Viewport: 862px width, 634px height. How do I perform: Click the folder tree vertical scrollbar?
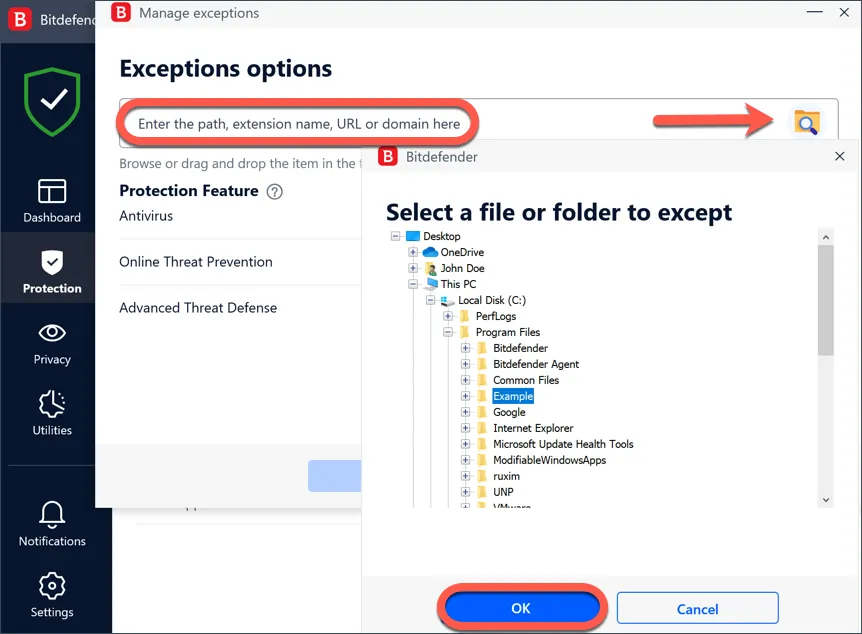[825, 300]
